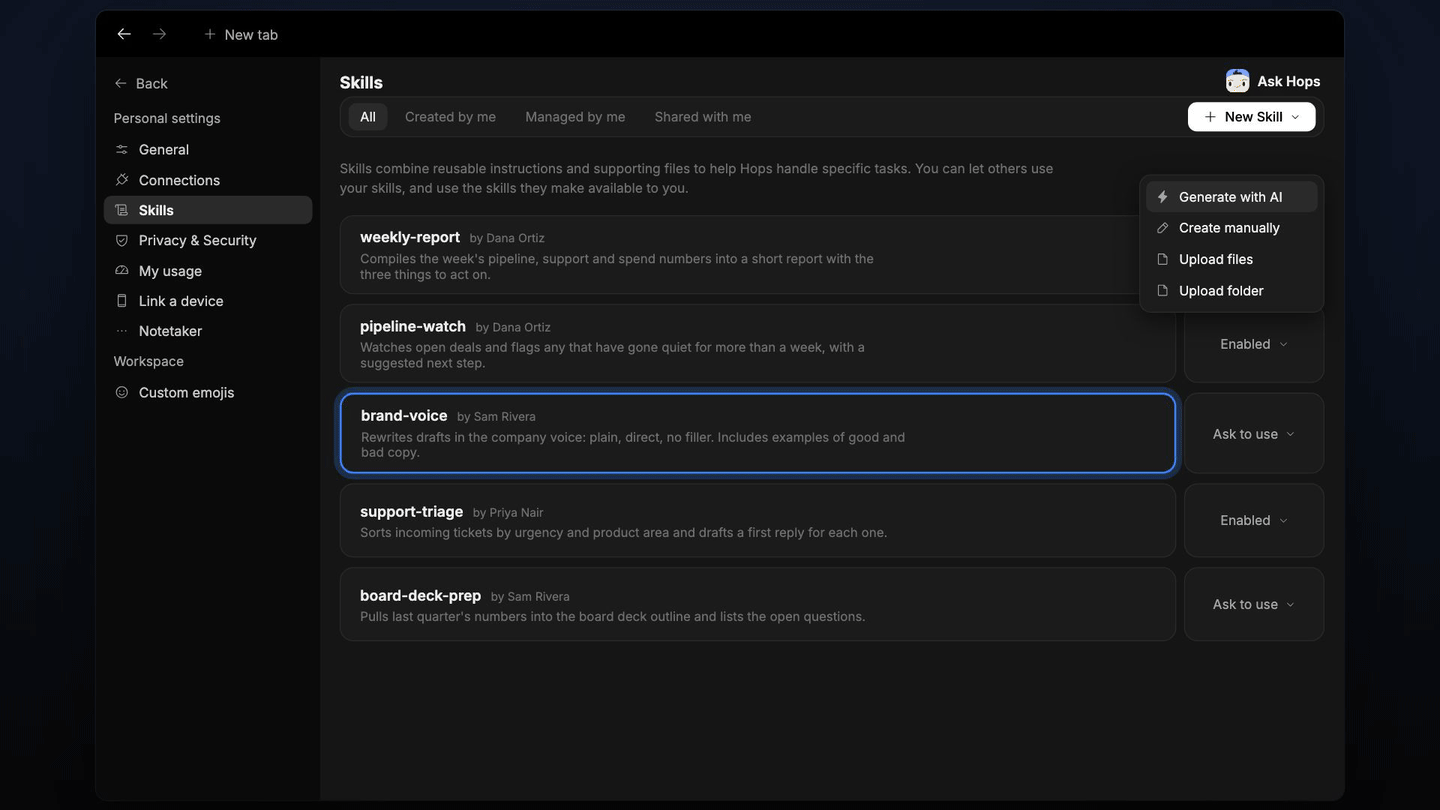Choose Upload folder from the menu
This screenshot has height=810, width=1440.
[1232, 291]
